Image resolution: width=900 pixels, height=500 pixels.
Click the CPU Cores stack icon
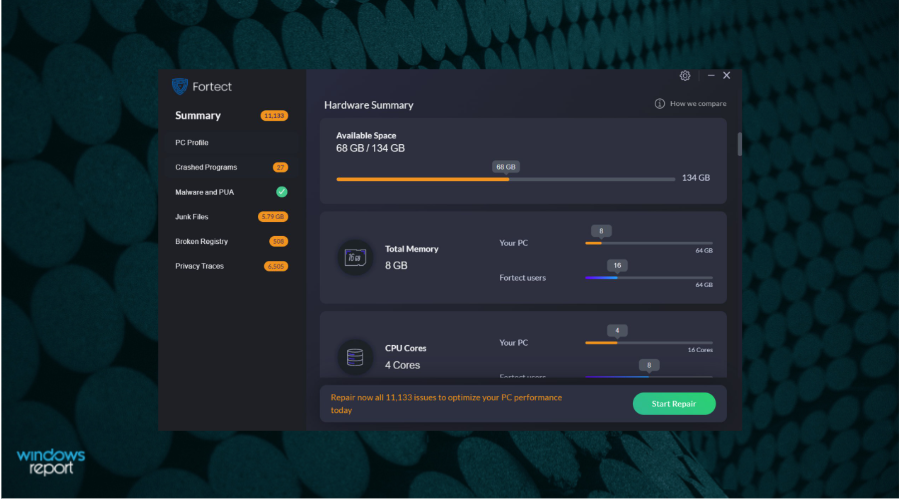355,357
